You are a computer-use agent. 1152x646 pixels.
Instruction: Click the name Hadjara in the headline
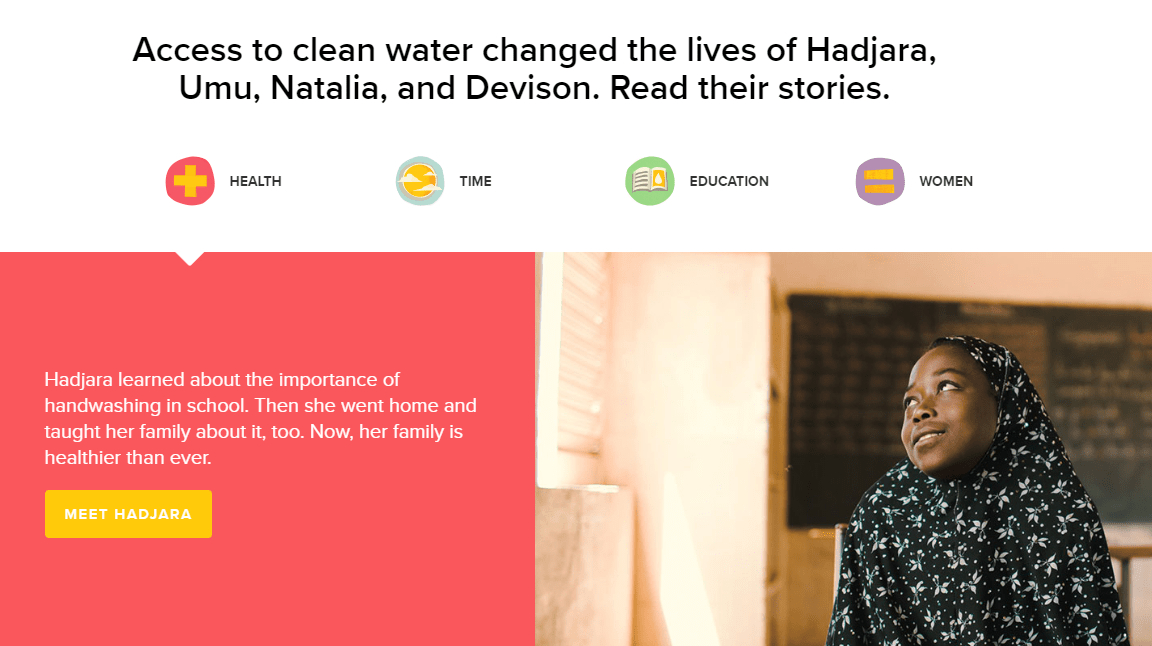871,50
